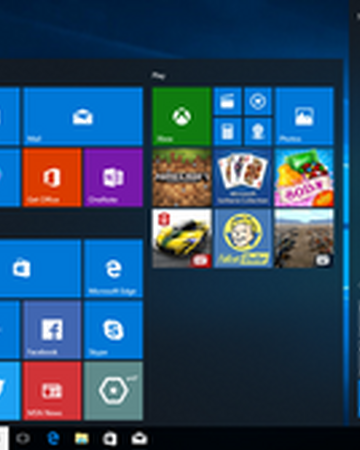The width and height of the screenshot is (360, 450).
Task: Open Edge from the taskbar
Action: pyautogui.click(x=53, y=438)
